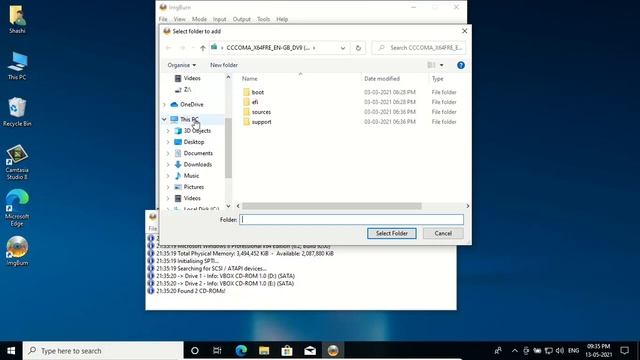Screen dimensions: 640x360
Task: Open the This PC desktop icon
Action: pos(17,65)
